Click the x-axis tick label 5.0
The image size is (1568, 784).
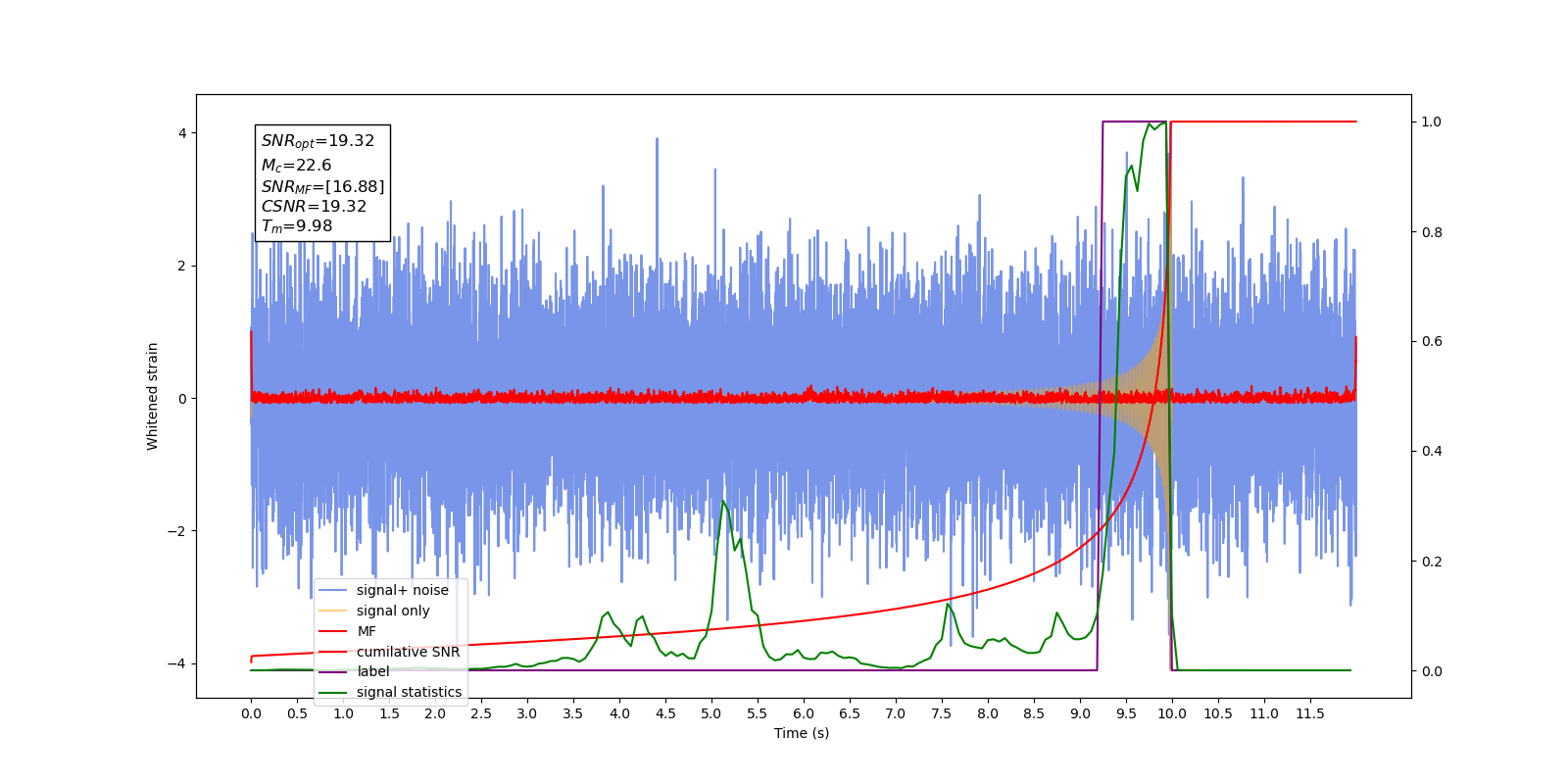tap(711, 713)
